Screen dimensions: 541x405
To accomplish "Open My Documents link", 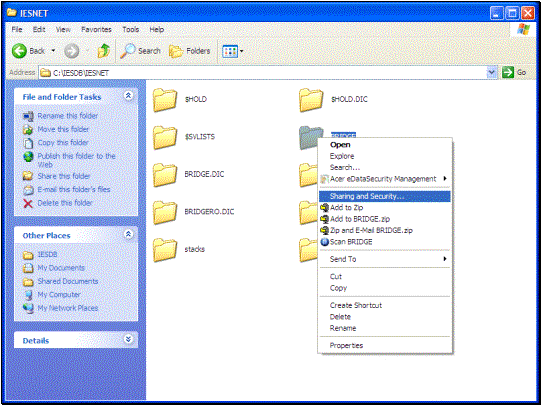I will tap(61, 268).
